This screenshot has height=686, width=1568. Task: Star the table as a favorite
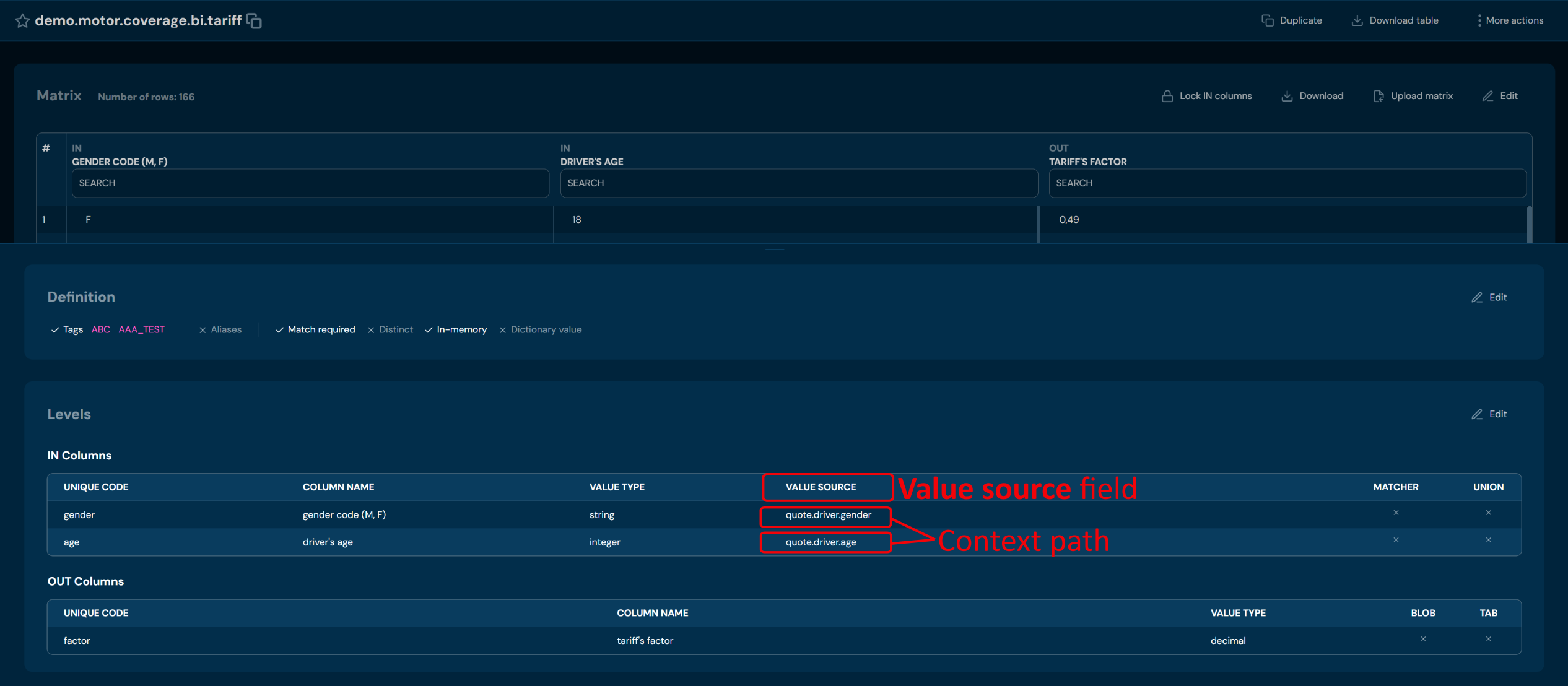point(22,21)
